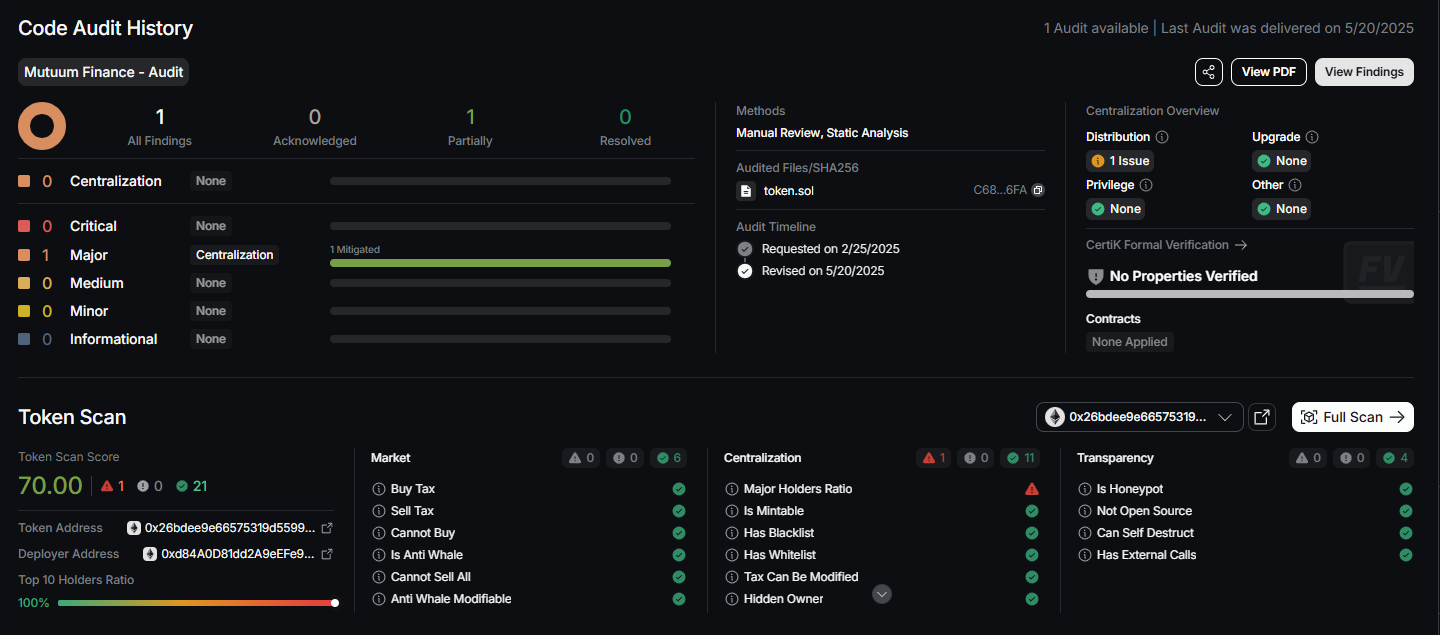Viewport: 1440px width, 635px height.
Task: Click the Medium severity row label
Action: tap(97, 283)
